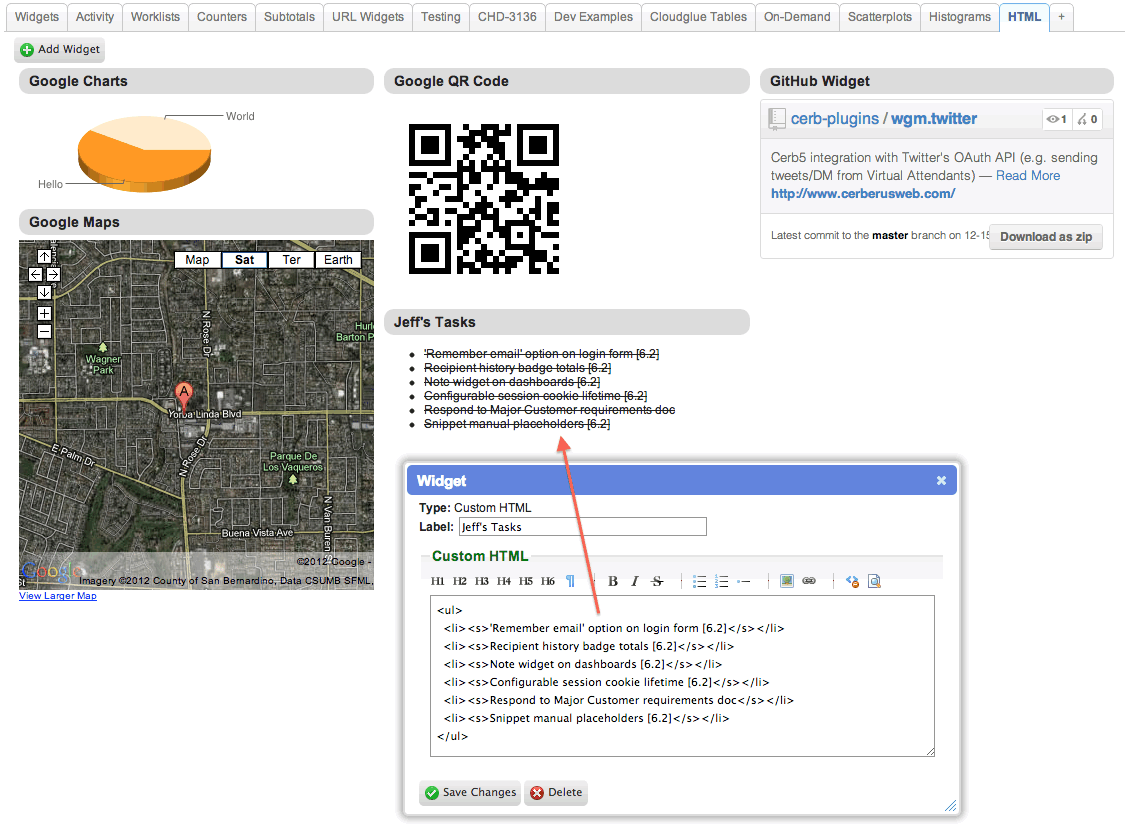The height and width of the screenshot is (835, 1125).
Task: Open the View Larger Map link
Action: tap(58, 596)
